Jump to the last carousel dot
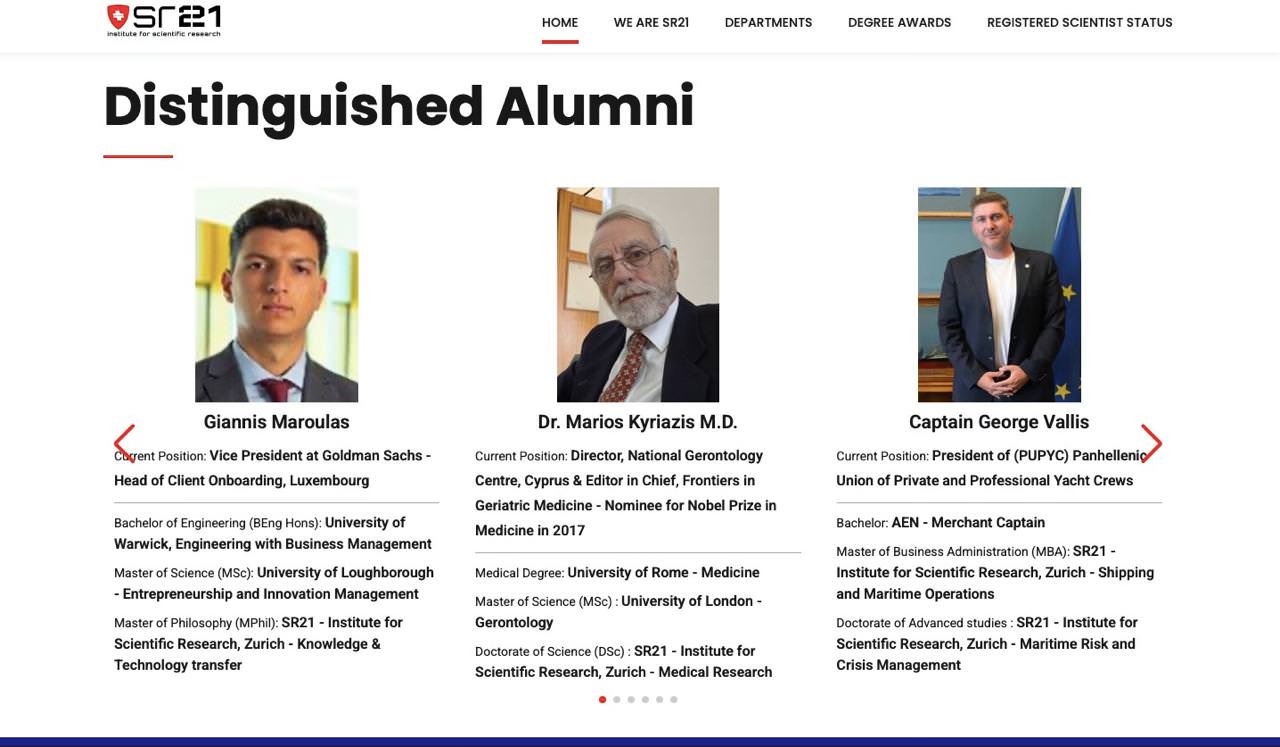 674,700
